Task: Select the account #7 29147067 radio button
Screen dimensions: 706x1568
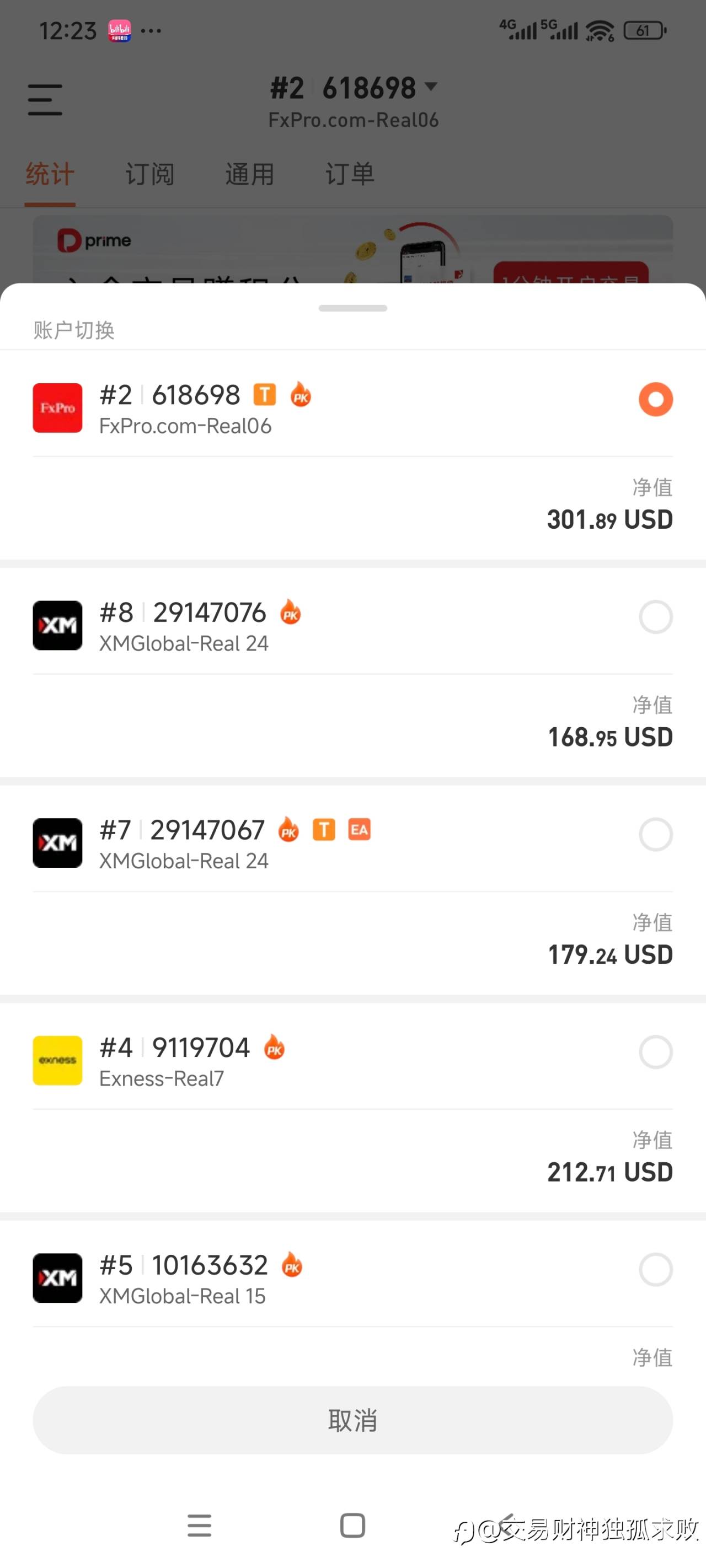Action: click(655, 835)
